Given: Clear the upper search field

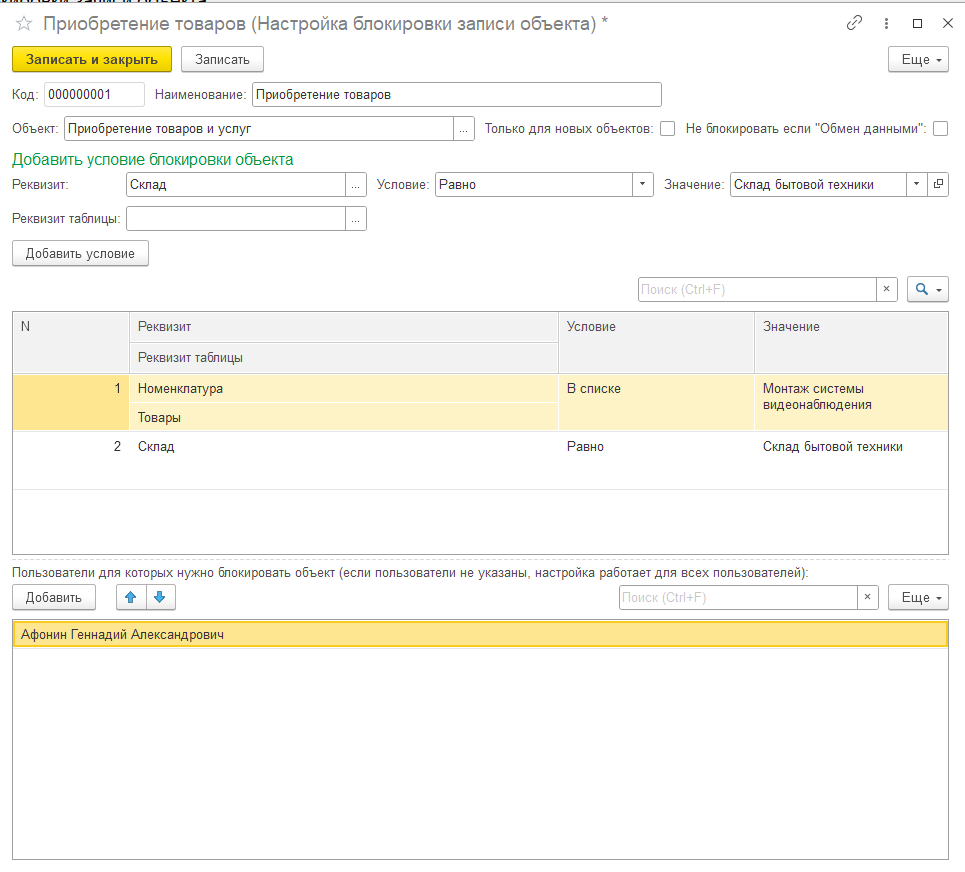Looking at the screenshot, I should 887,290.
